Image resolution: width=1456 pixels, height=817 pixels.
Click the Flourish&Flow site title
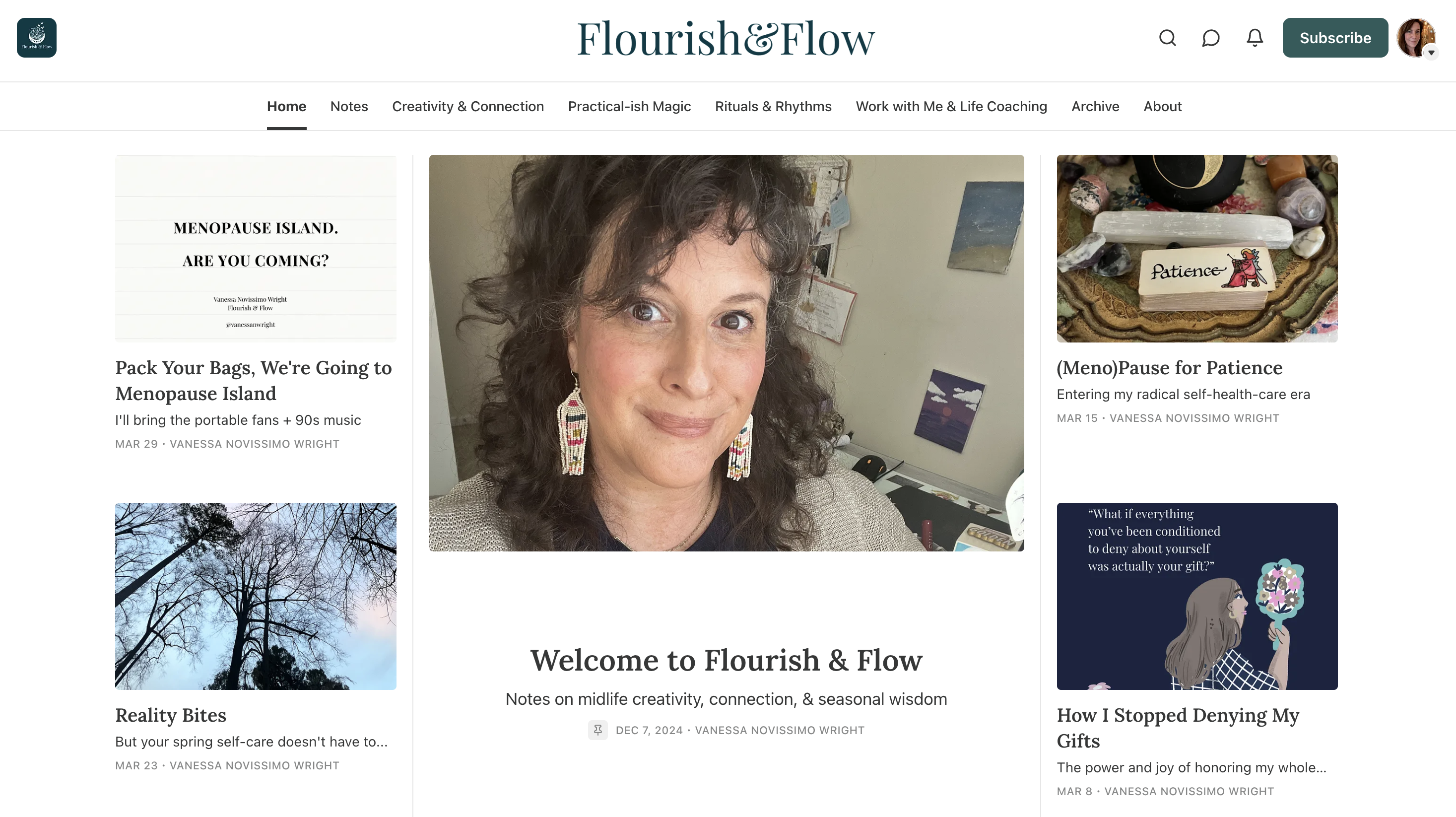click(x=726, y=38)
